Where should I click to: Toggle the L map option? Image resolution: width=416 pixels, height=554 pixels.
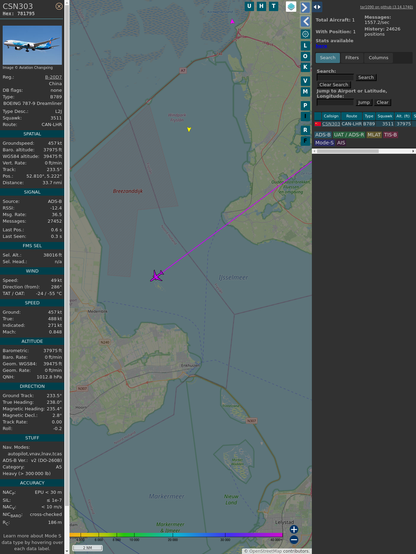305,46
